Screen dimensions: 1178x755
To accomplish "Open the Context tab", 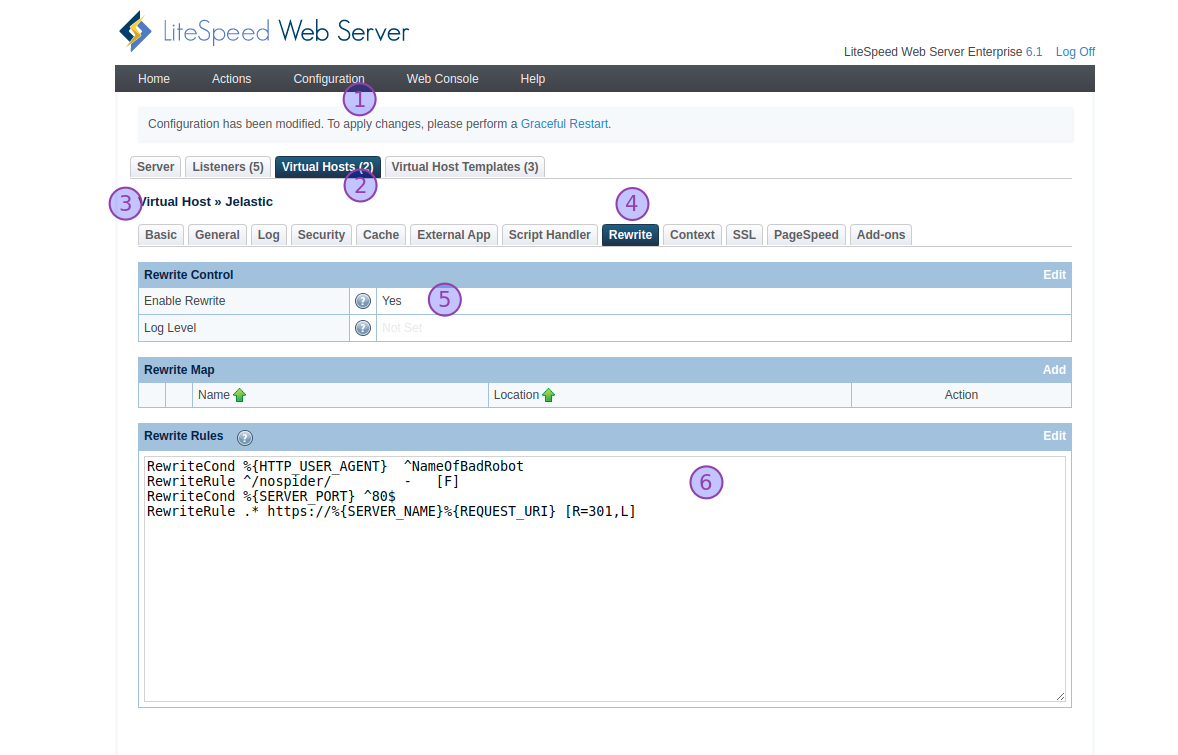I will click(x=692, y=235).
